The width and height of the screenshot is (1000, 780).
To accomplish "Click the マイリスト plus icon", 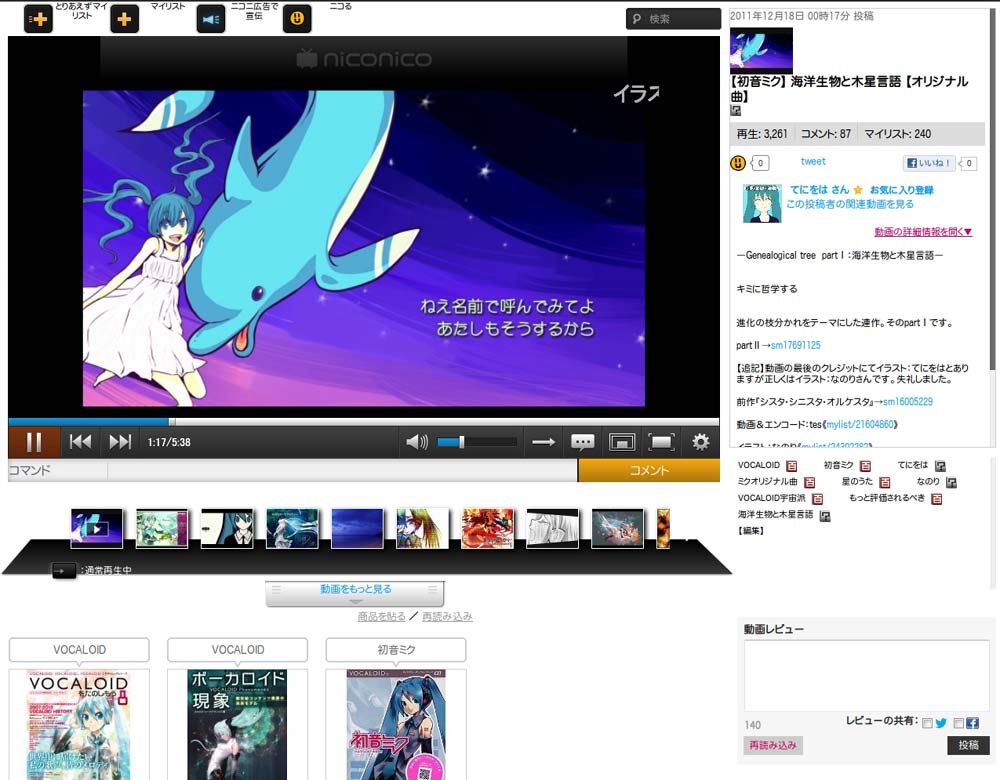I will point(124,19).
